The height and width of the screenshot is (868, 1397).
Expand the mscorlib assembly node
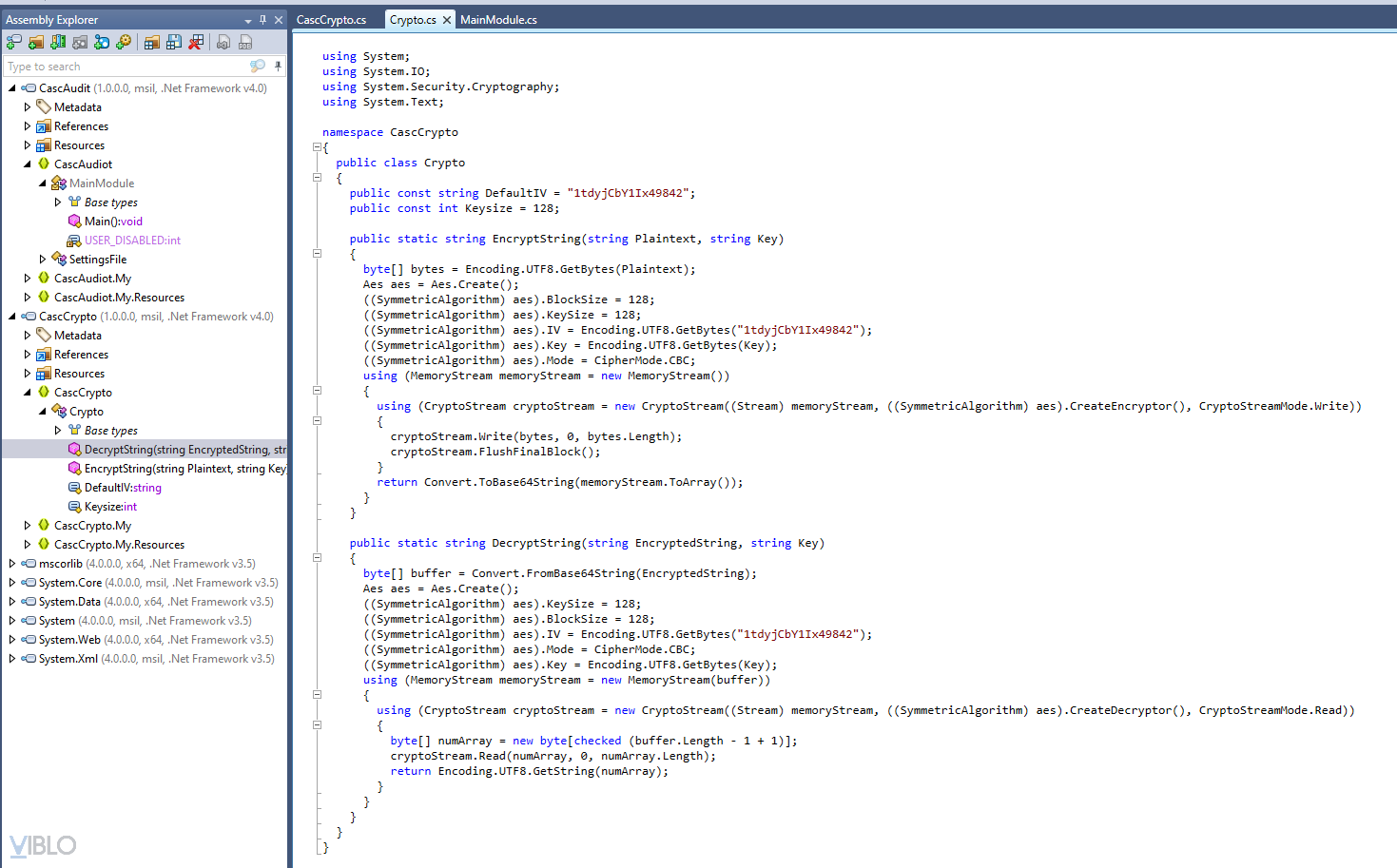pyautogui.click(x=11, y=564)
